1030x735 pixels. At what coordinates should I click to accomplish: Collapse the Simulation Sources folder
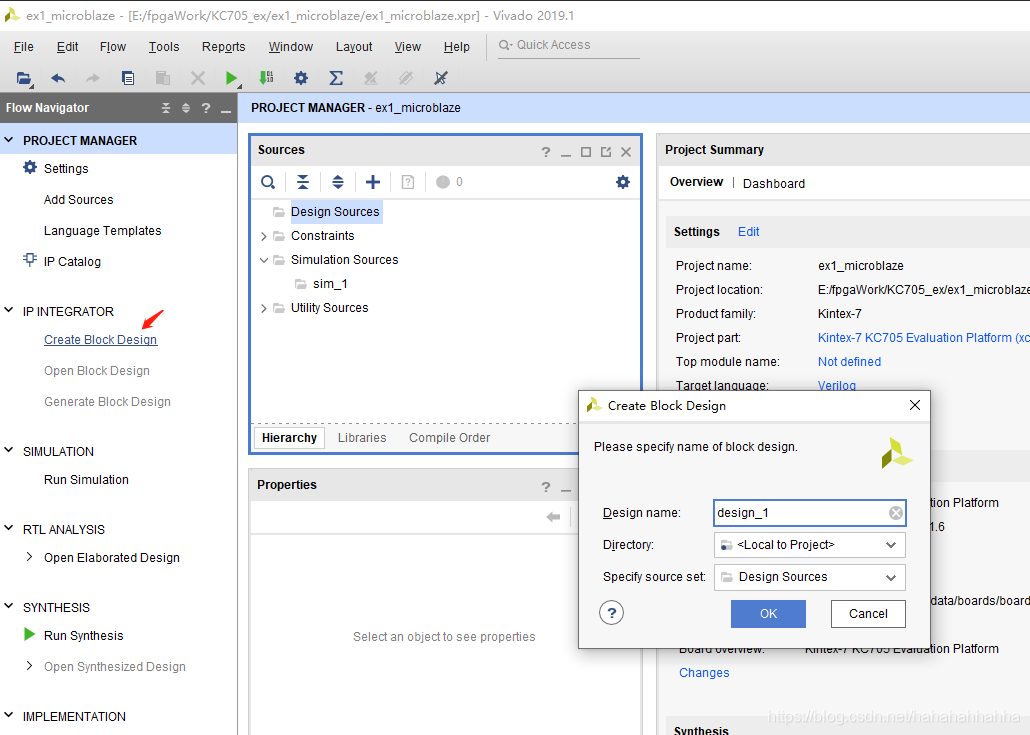point(263,260)
